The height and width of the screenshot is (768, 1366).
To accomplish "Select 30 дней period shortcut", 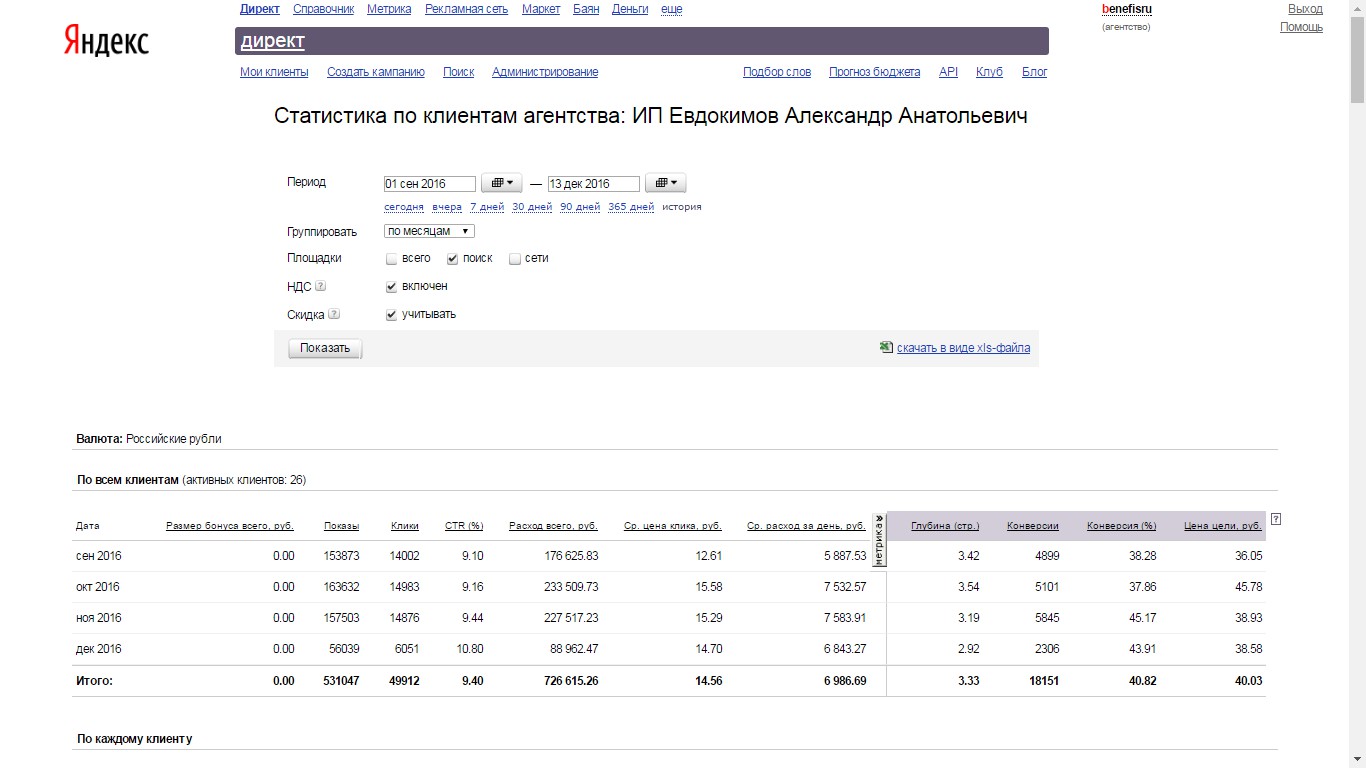I will click(532, 207).
